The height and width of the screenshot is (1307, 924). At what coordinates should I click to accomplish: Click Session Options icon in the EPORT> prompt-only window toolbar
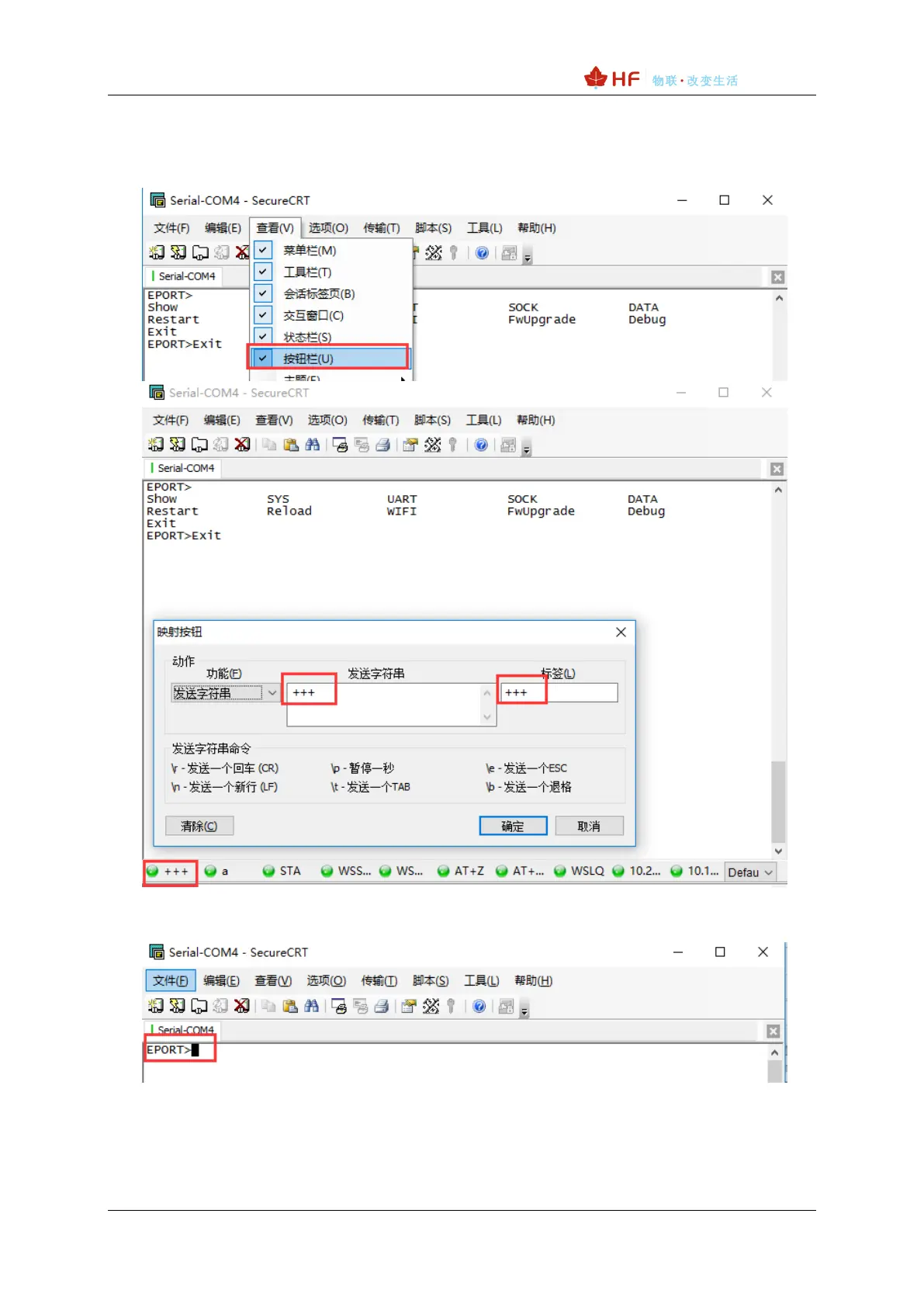(x=409, y=1006)
